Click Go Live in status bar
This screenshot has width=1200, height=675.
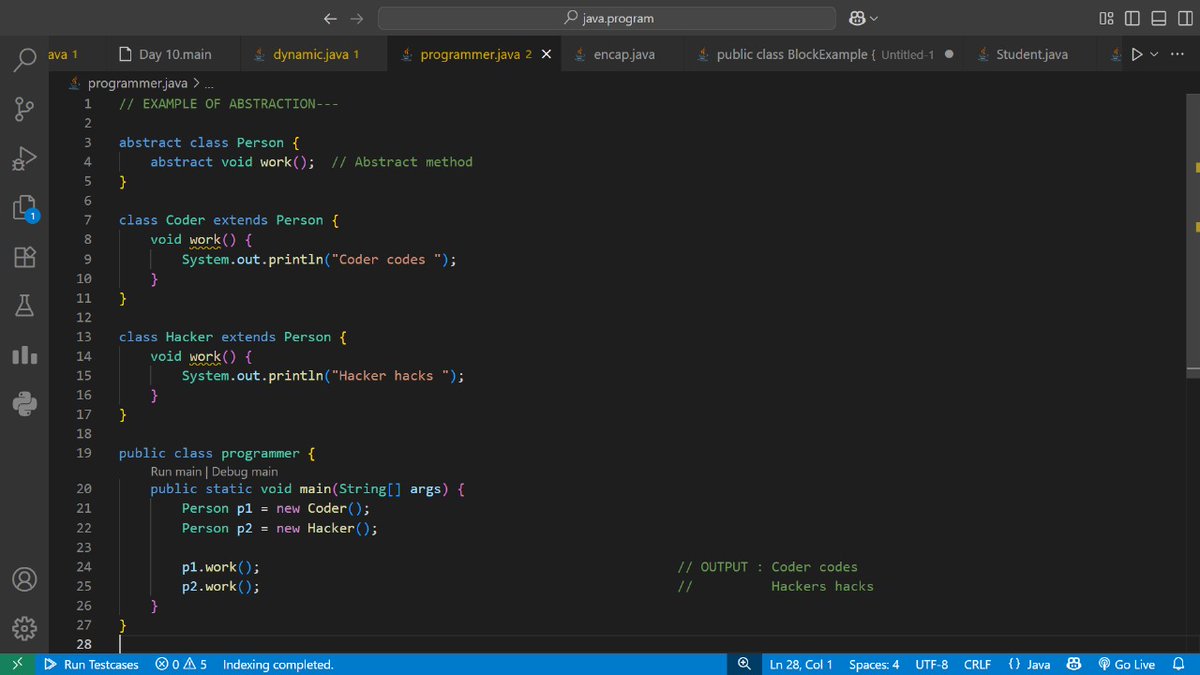point(1126,664)
